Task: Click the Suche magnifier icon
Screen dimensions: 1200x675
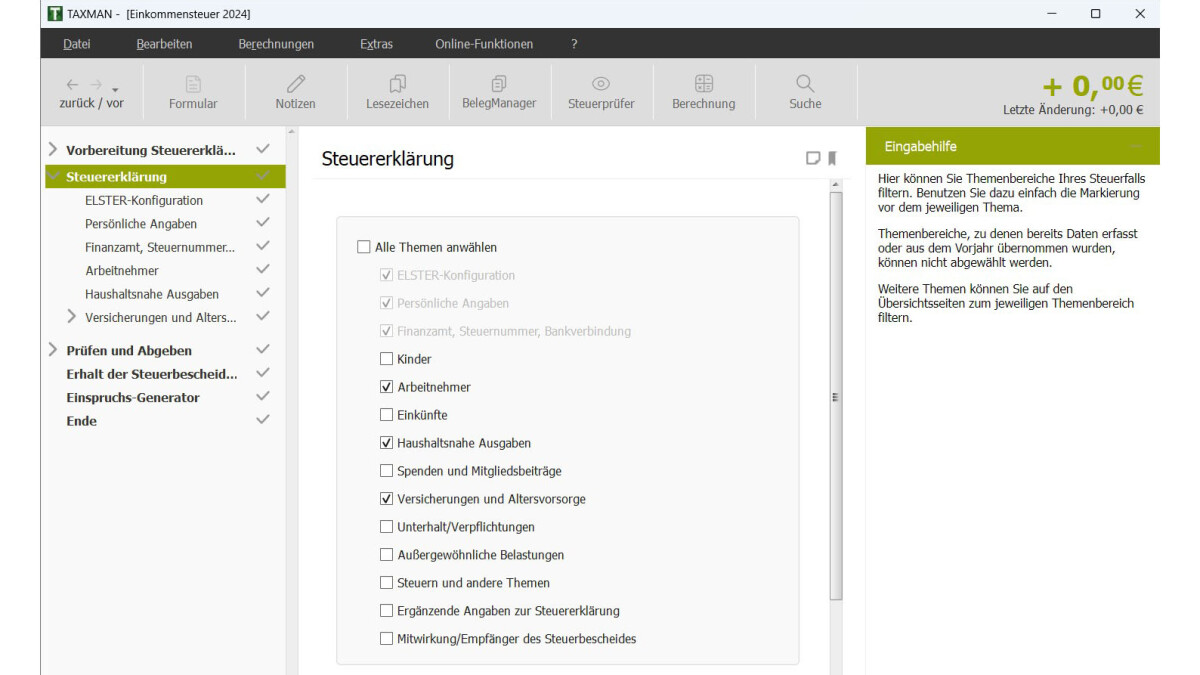Action: 805,85
